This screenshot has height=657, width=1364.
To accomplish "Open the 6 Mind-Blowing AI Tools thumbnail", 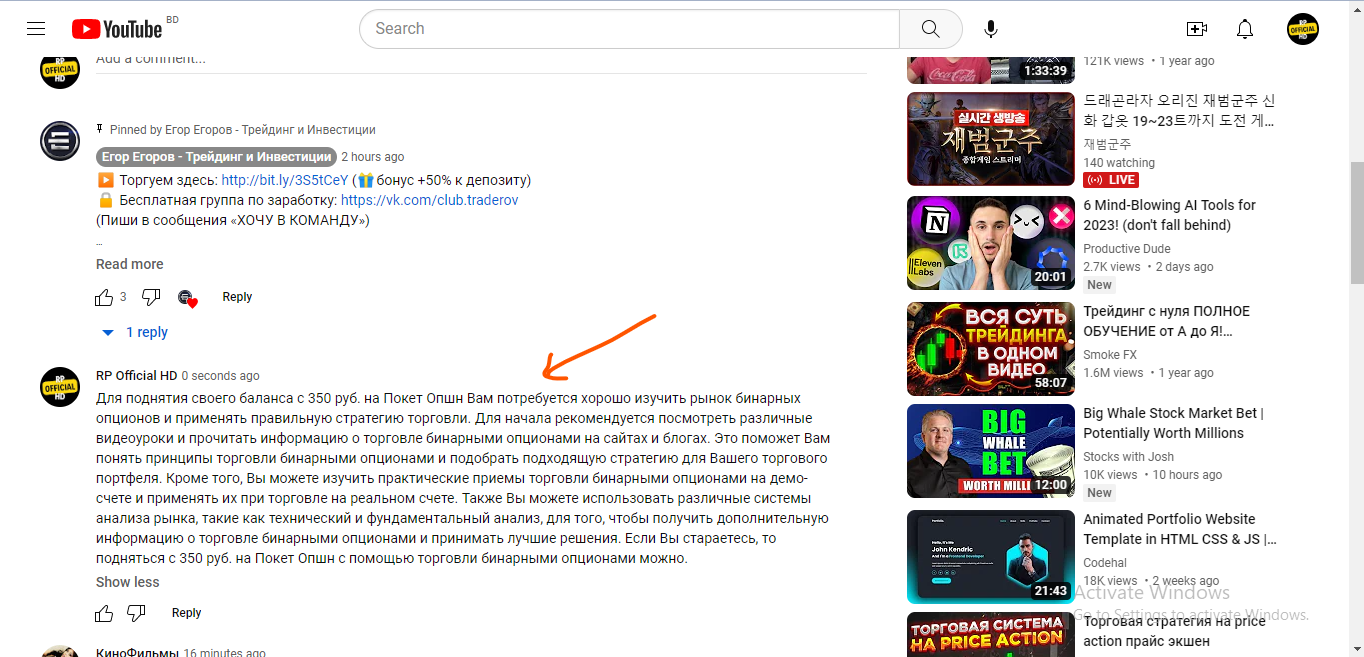I will tap(991, 243).
